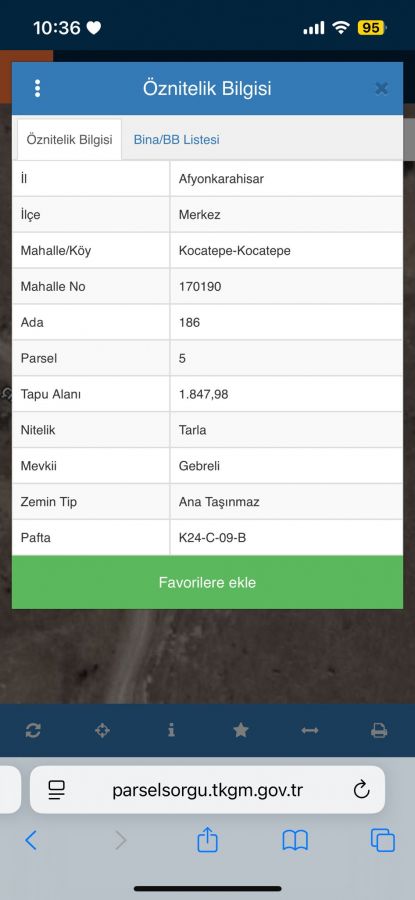Tap the parselsorgu.tkgm.gov.tr address bar
This screenshot has height=900, width=415.
[x=207, y=790]
